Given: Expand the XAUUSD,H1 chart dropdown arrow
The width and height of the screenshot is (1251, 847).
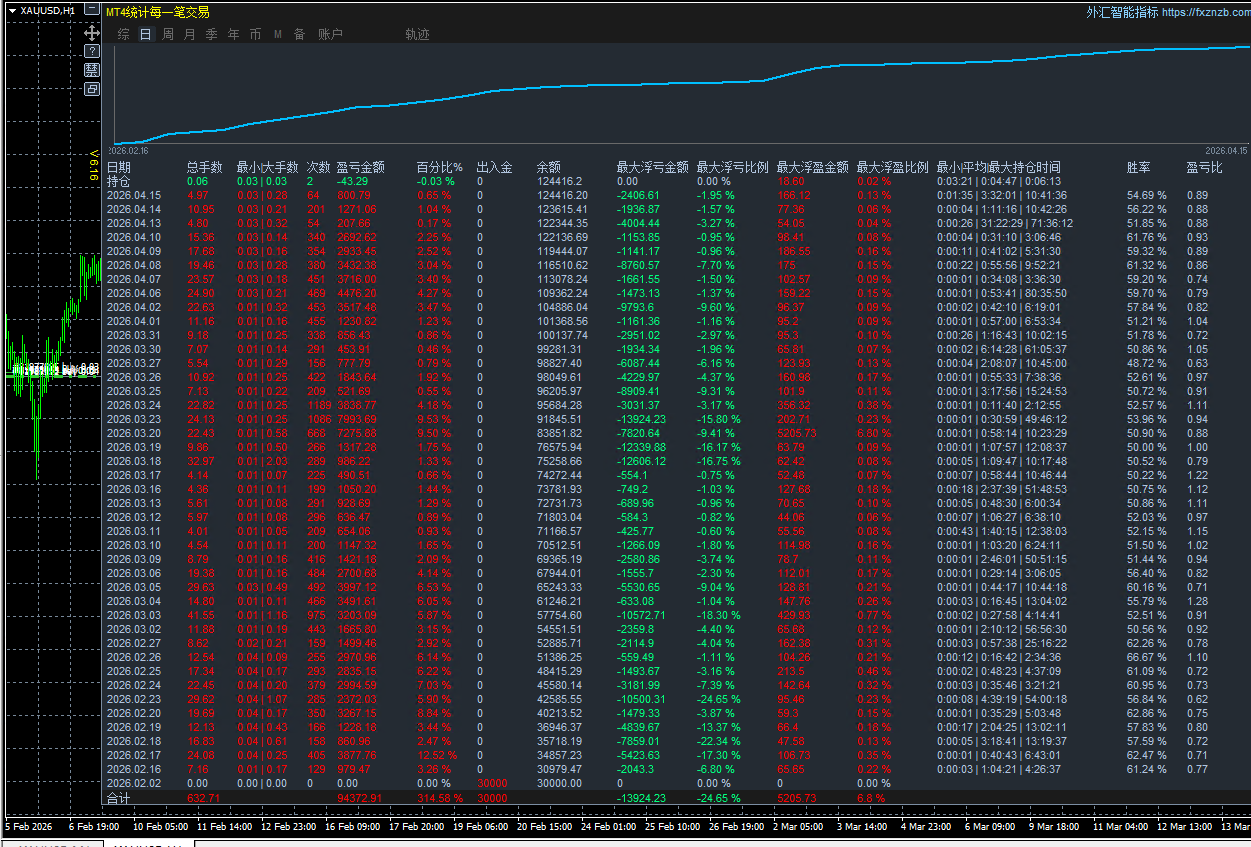Looking at the screenshot, I should click(11, 10).
